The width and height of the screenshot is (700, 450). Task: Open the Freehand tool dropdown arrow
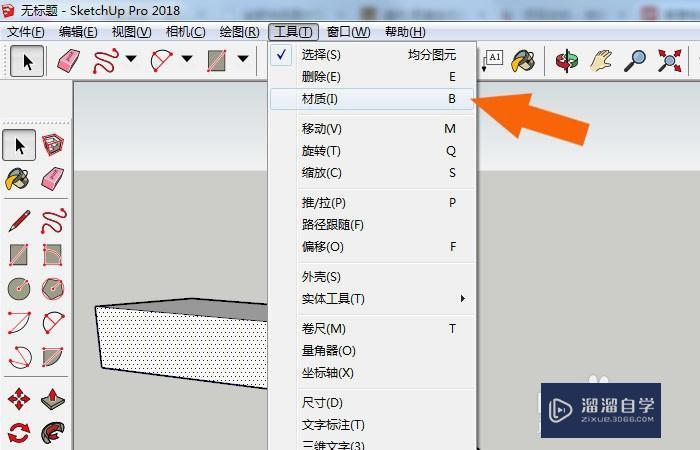click(x=131, y=58)
